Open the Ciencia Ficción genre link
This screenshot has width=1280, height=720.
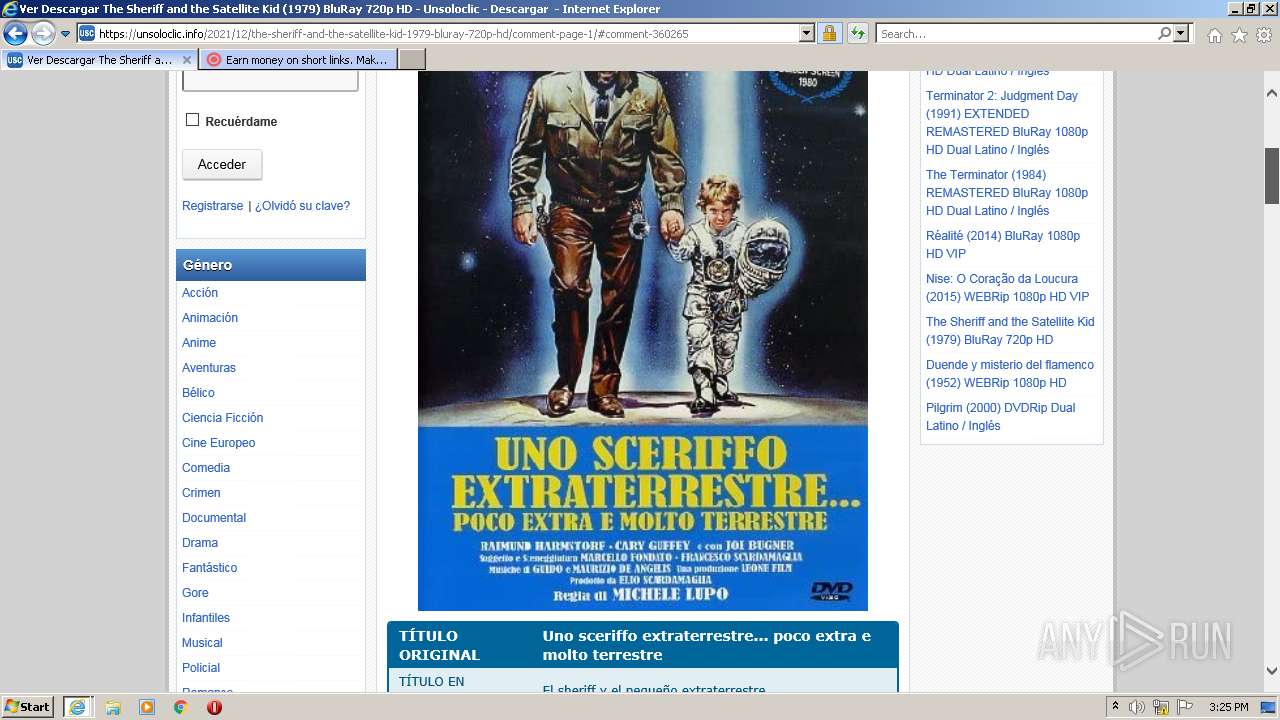coord(222,418)
